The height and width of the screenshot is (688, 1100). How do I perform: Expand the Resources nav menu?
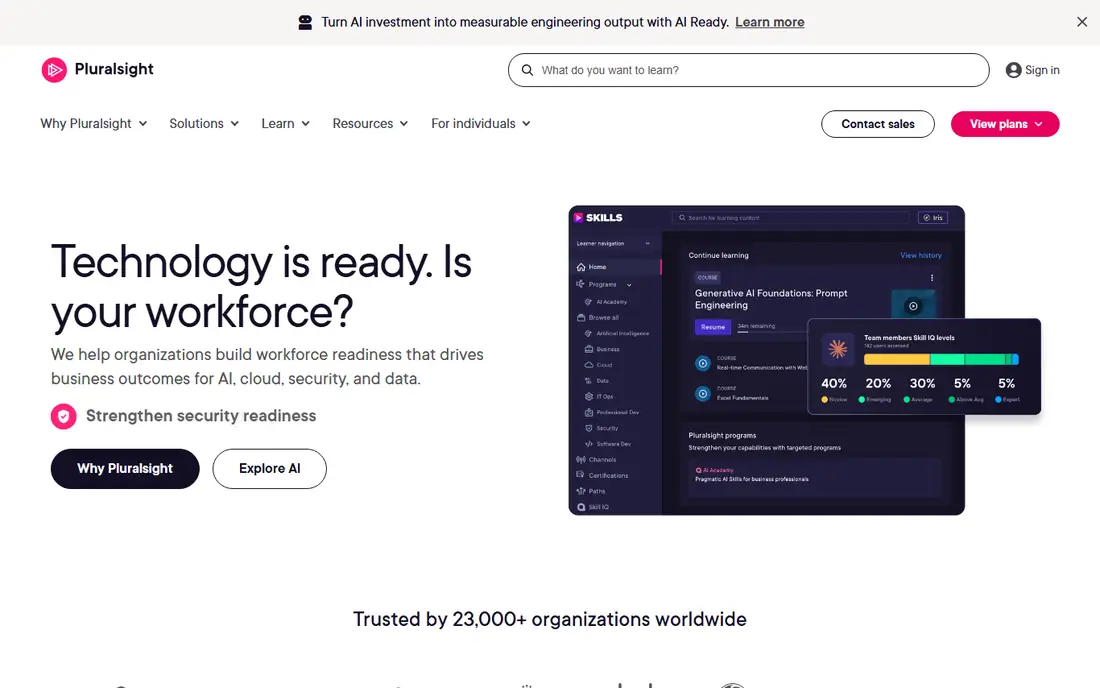click(x=370, y=123)
